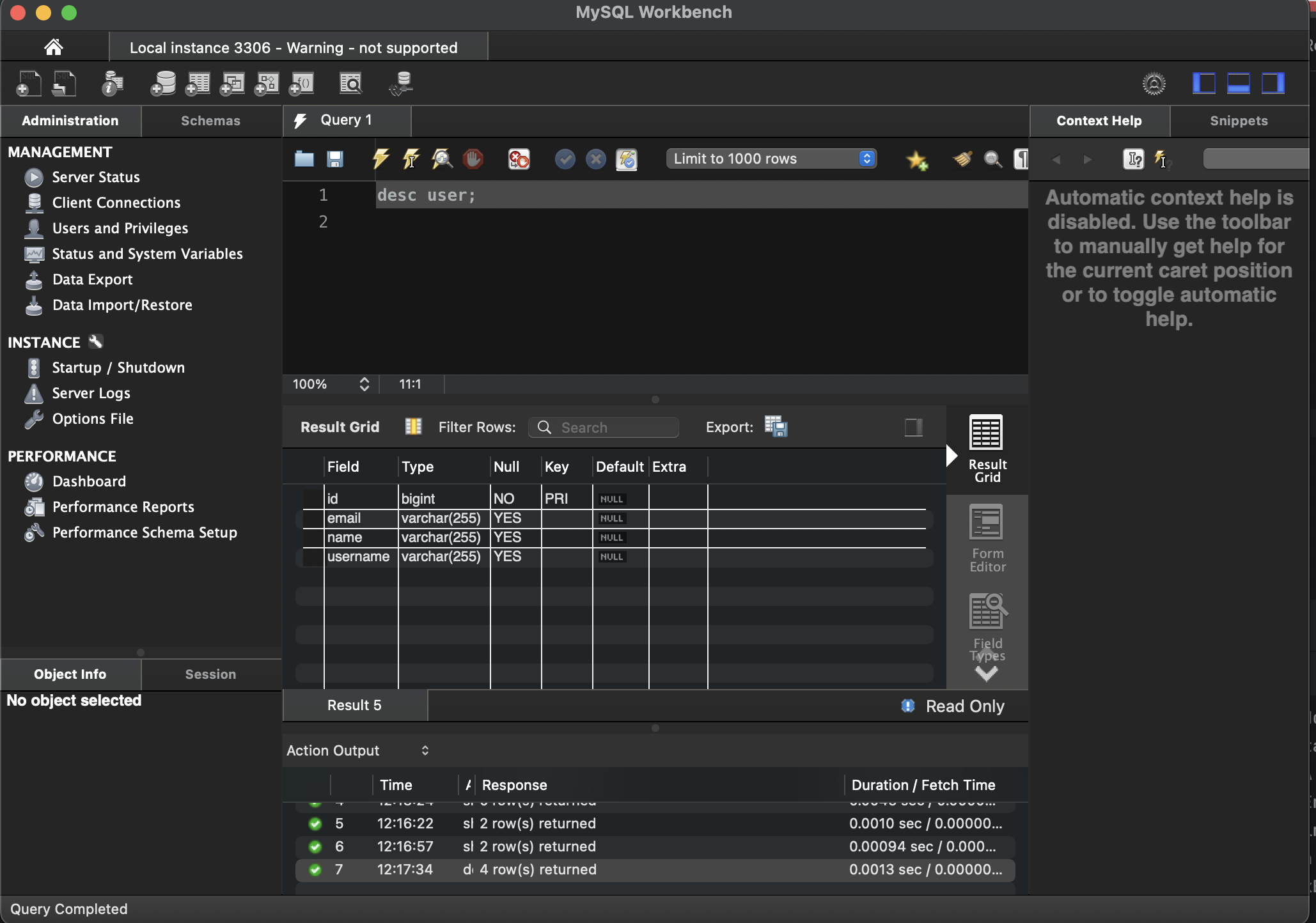Open a SQL script file from folder icon
The width and height of the screenshot is (1316, 923).
304,159
